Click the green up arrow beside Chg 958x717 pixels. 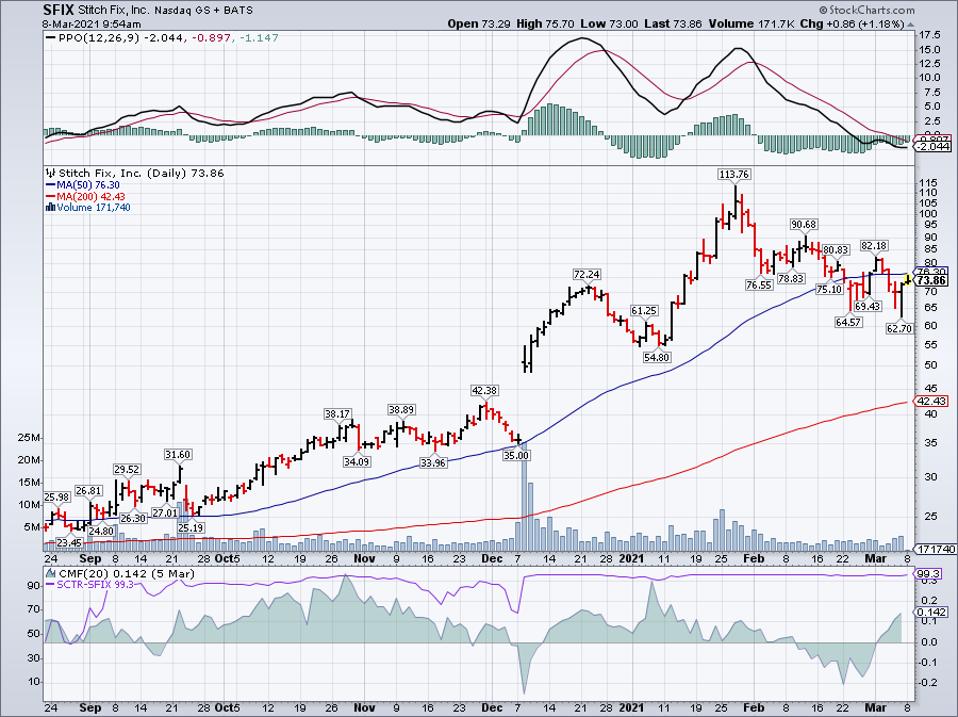910,25
